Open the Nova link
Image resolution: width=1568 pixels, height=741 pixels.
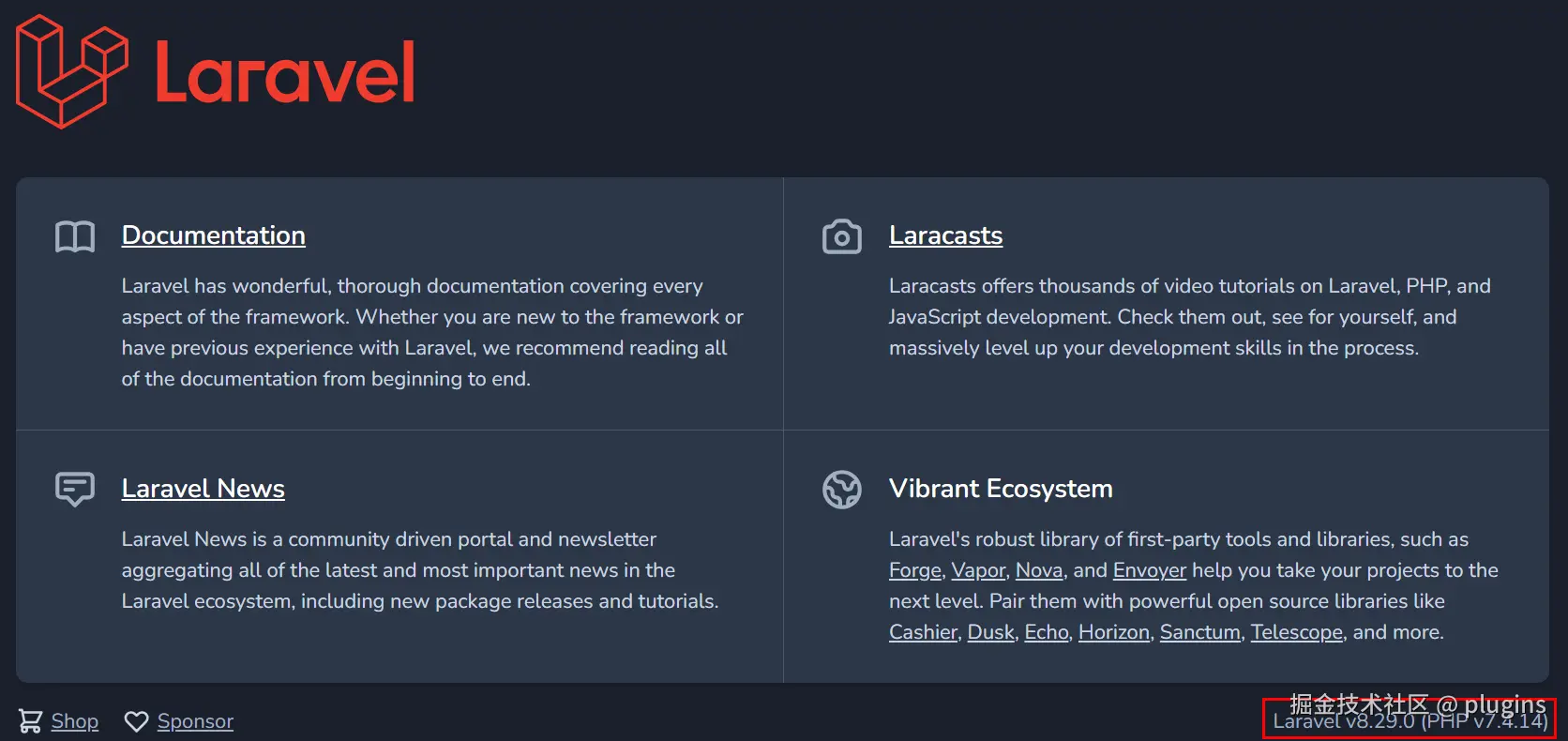(1039, 570)
